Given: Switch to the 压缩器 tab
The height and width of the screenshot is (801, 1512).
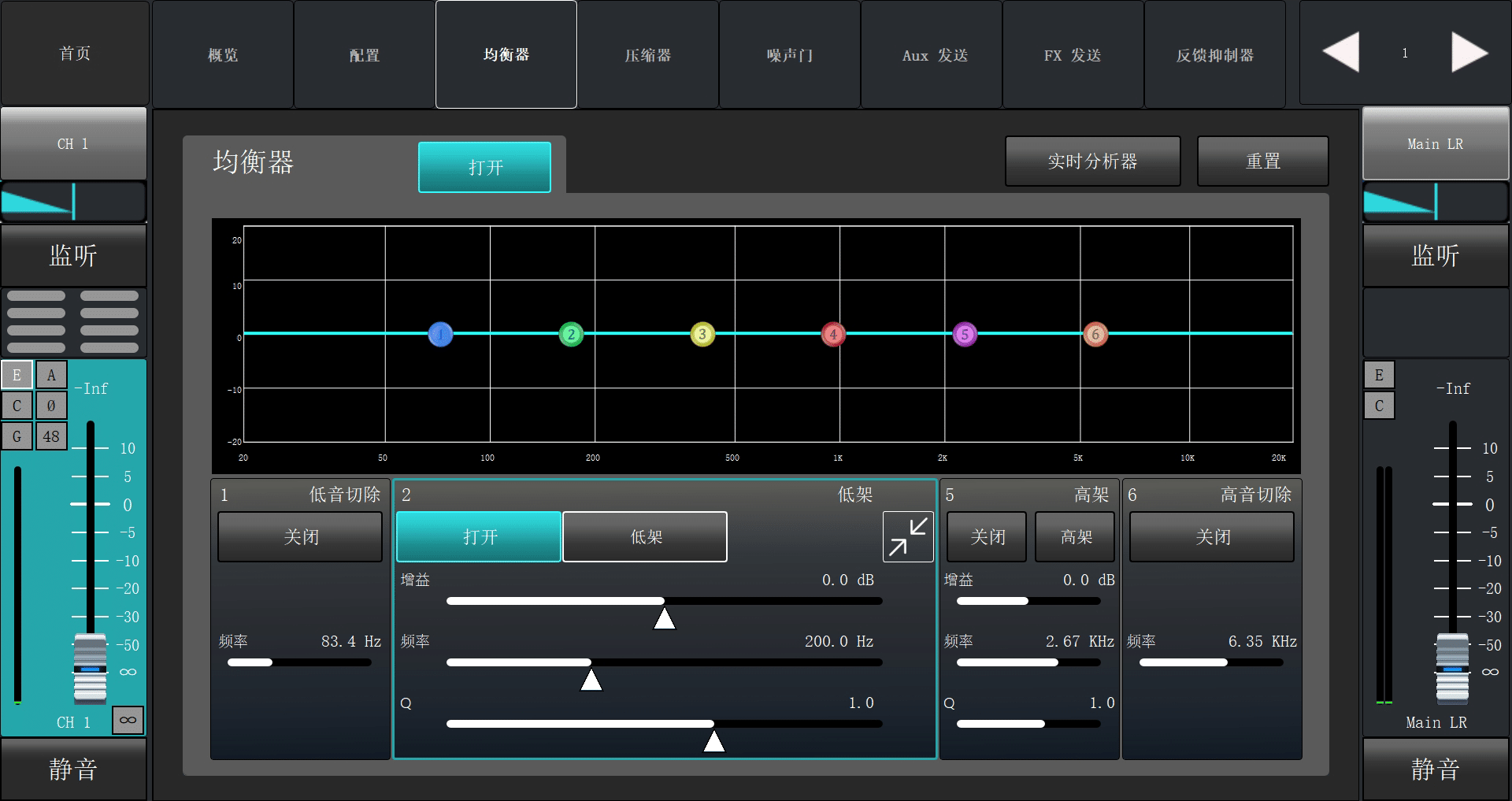Looking at the screenshot, I should click(647, 54).
